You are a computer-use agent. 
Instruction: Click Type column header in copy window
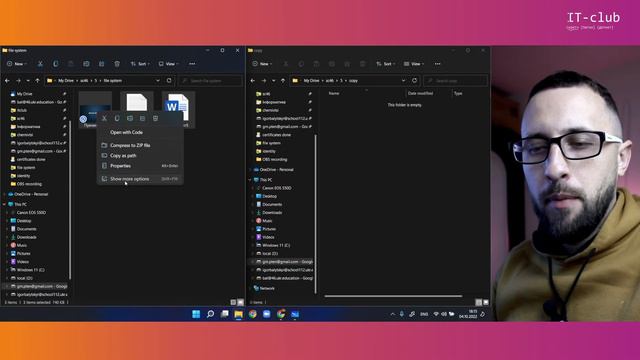pyautogui.click(x=458, y=93)
